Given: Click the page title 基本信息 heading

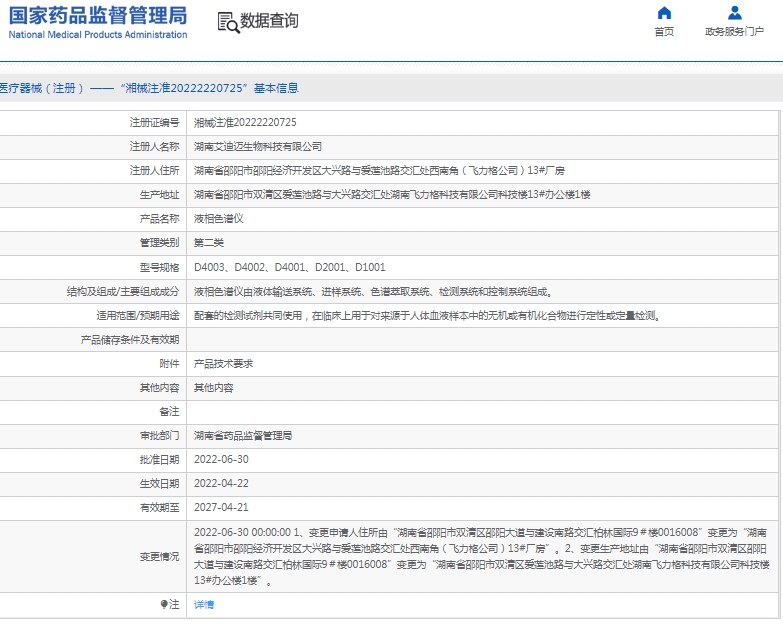Looking at the screenshot, I should (x=276, y=88).
